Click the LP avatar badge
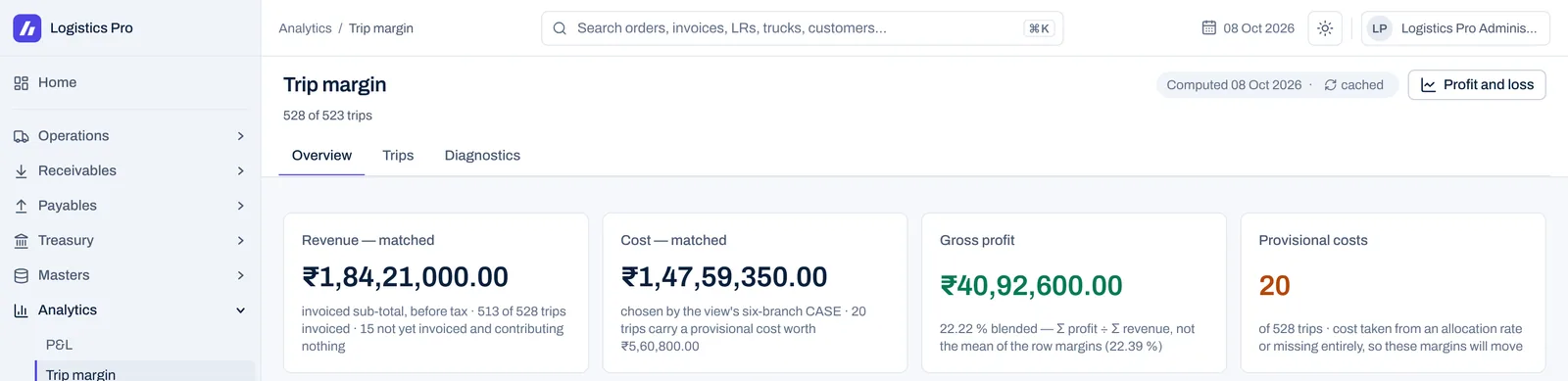 click(1380, 28)
